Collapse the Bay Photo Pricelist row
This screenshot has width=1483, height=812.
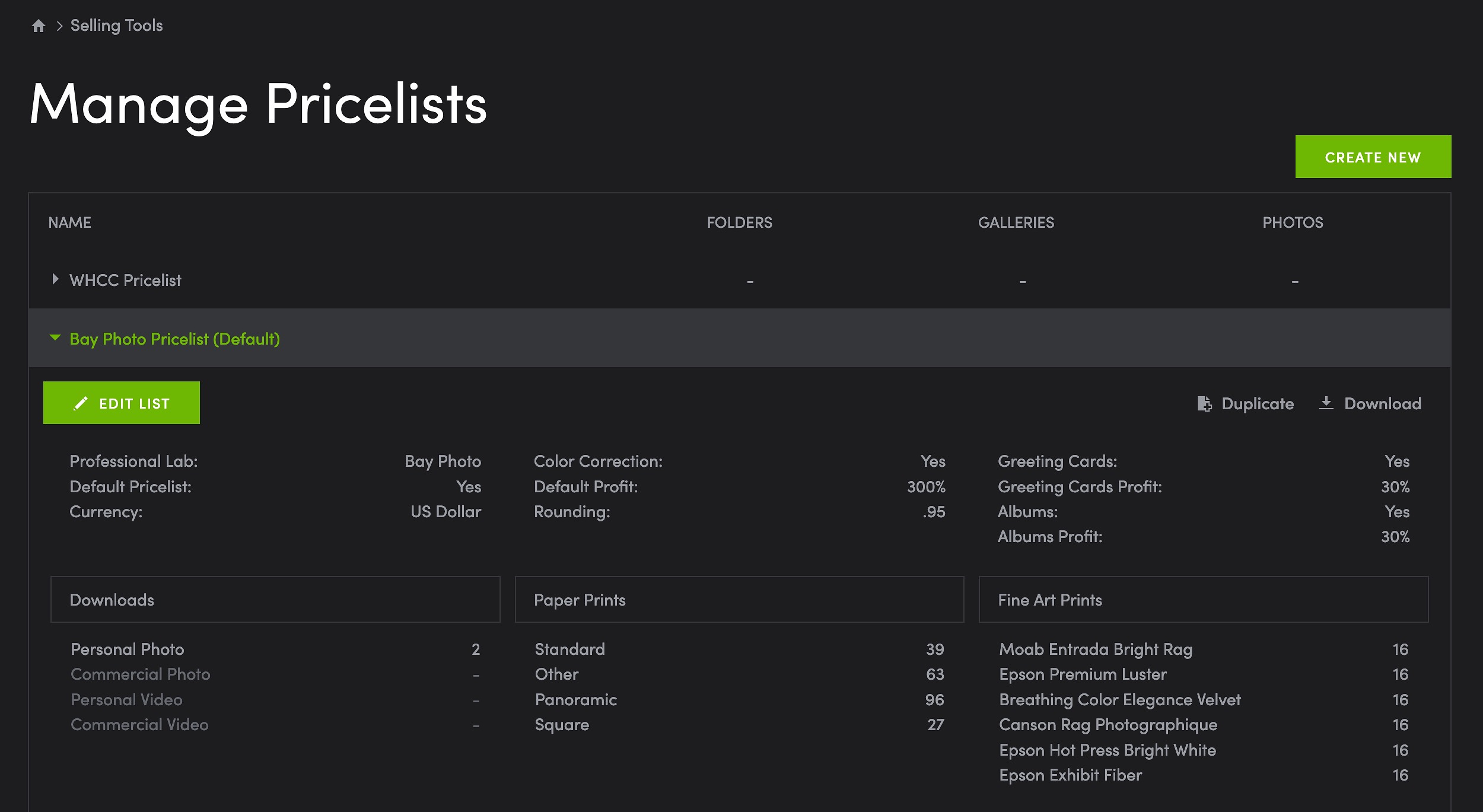point(55,338)
